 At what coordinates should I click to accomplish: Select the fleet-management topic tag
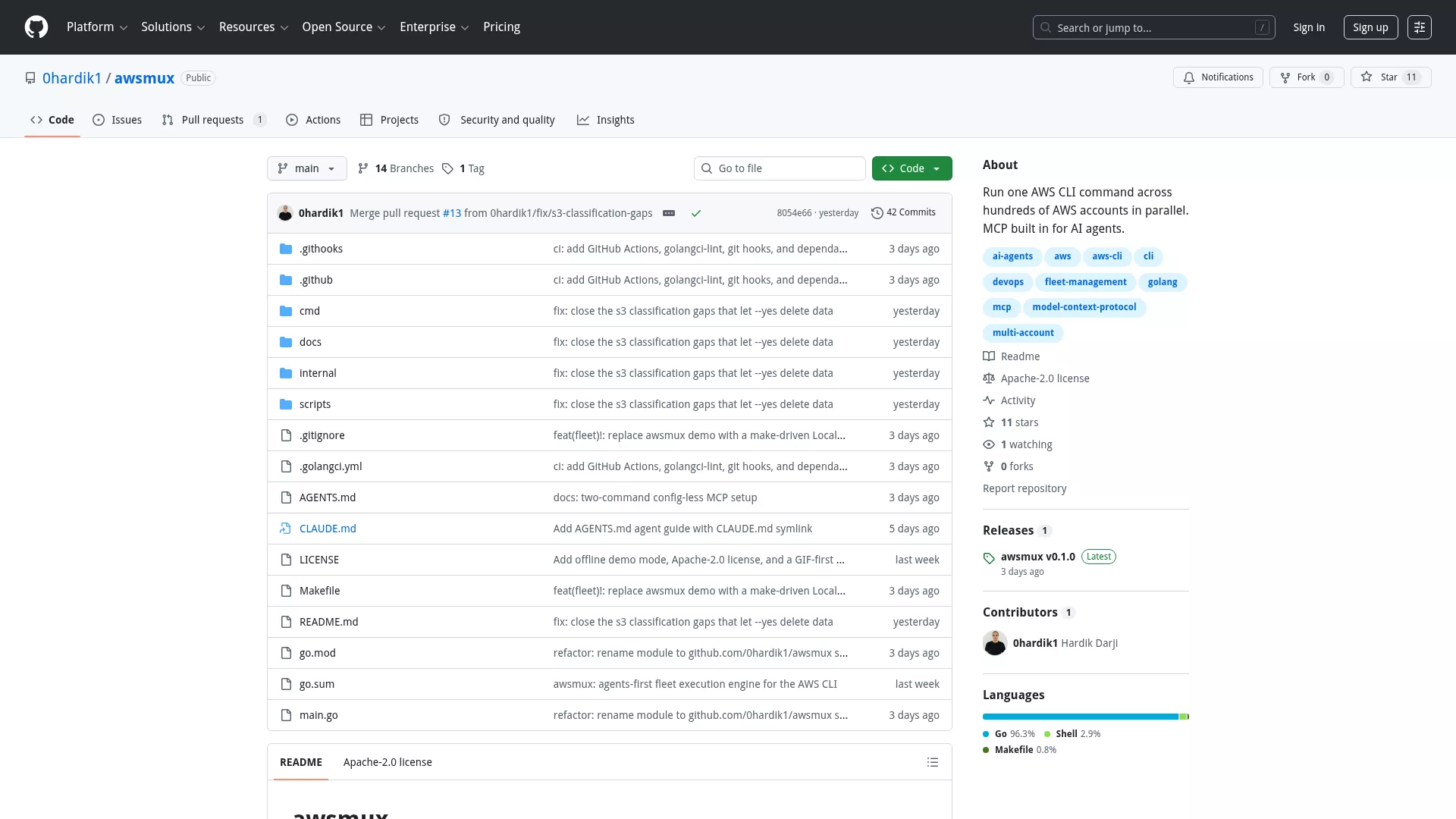1086,282
